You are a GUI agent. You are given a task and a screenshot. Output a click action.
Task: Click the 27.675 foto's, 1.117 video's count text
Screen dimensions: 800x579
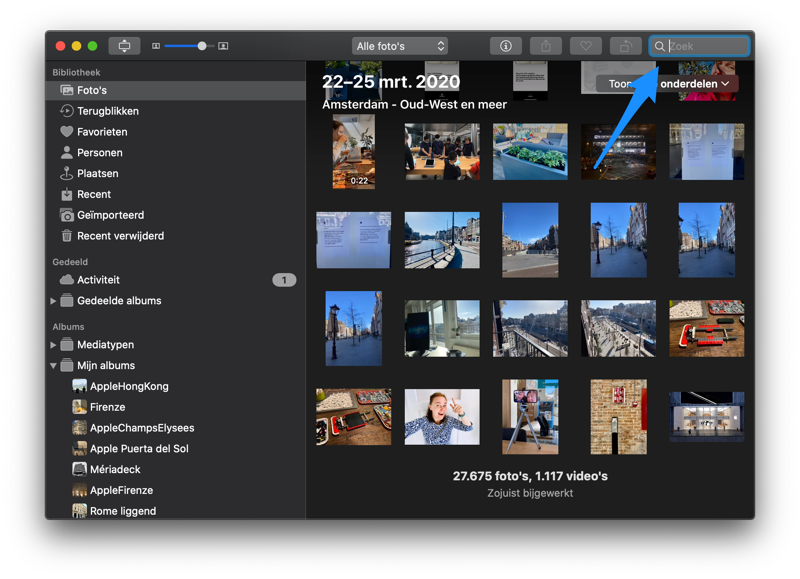[530, 476]
